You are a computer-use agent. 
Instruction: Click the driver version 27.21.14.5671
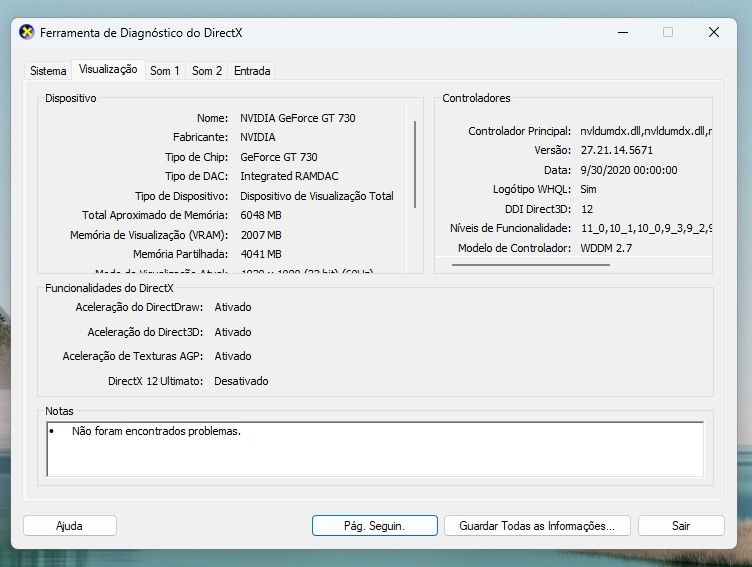click(x=617, y=150)
